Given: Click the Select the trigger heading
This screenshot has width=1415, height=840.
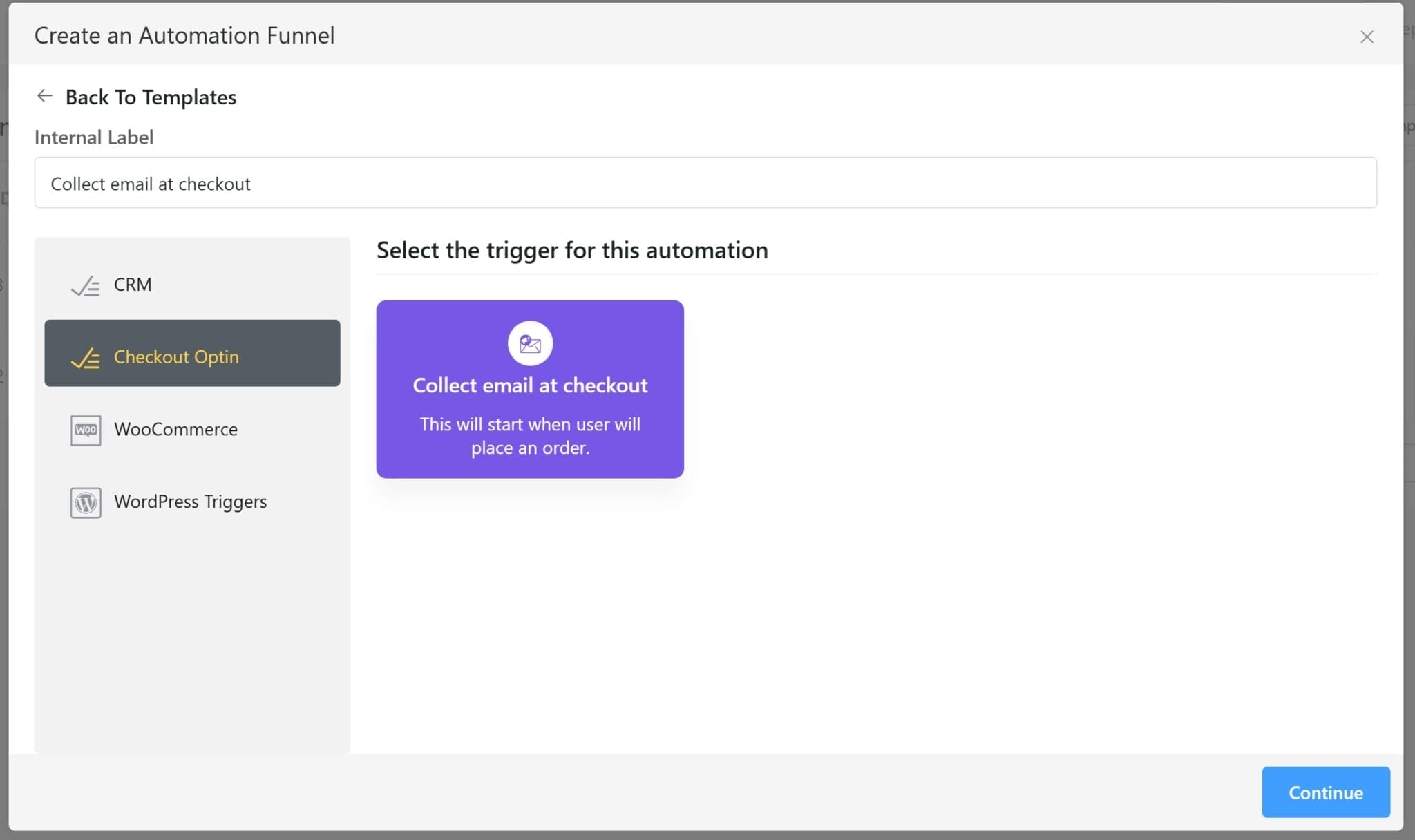Looking at the screenshot, I should click(x=572, y=250).
